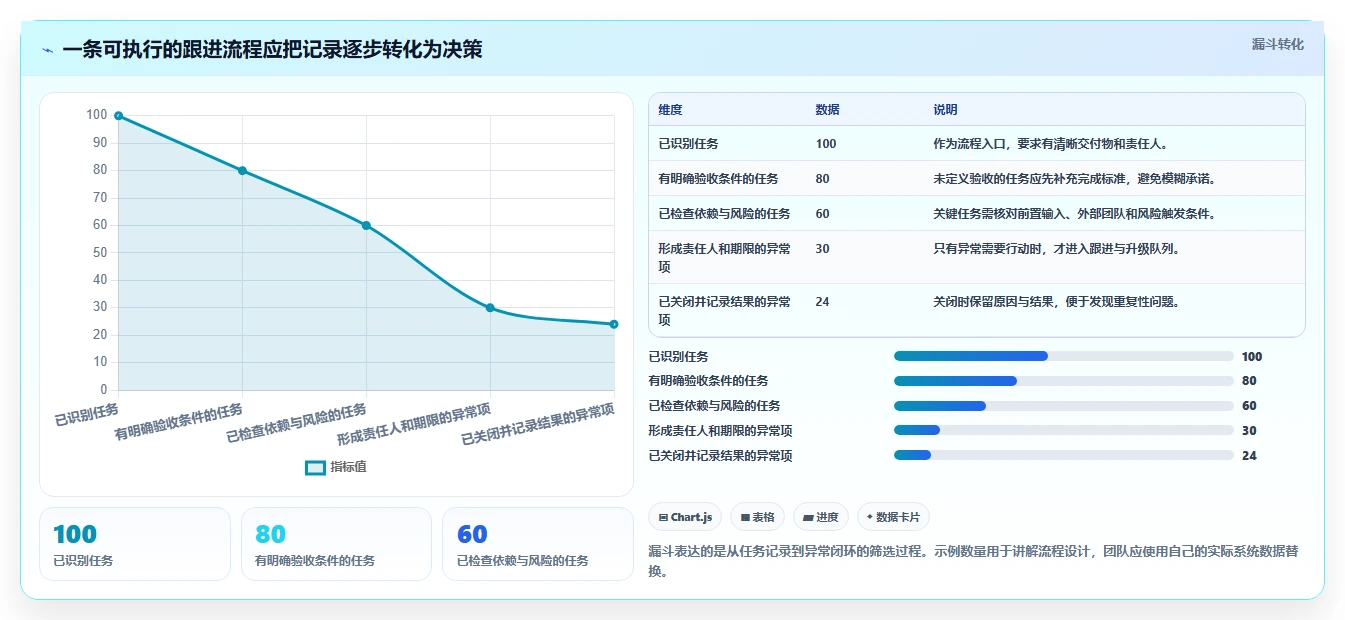Click x-axis label 已检查依赖与风险的任务 on chart

(x=297, y=424)
